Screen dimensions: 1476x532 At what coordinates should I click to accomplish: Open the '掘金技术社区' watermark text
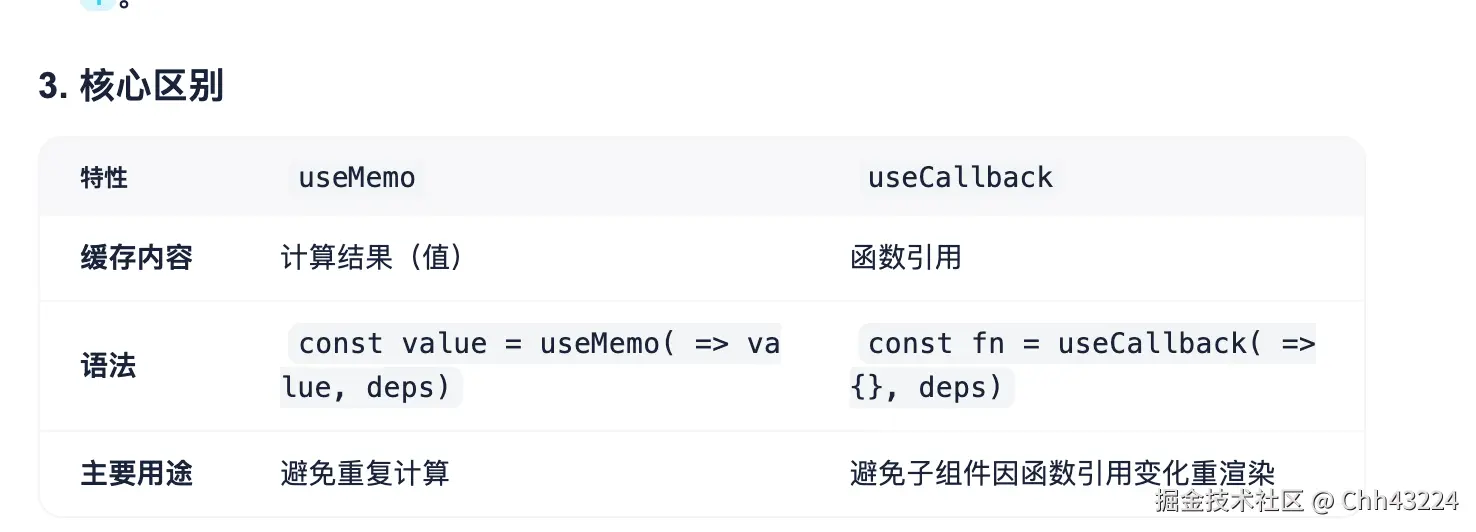[x=1230, y=500]
